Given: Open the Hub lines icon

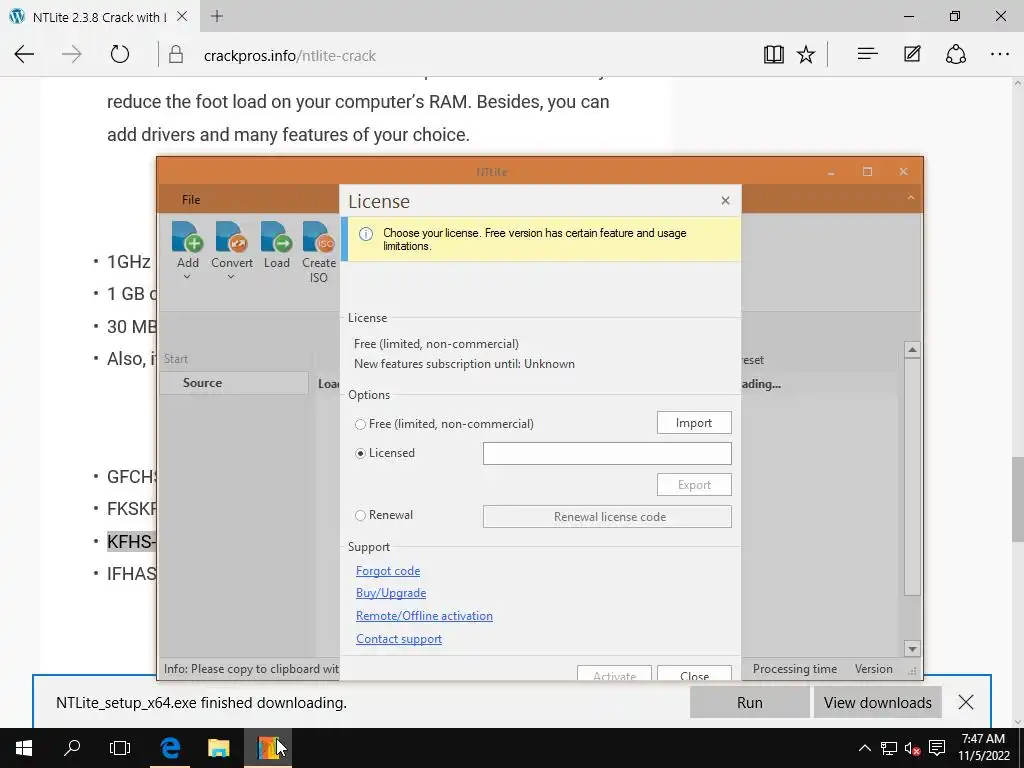Looking at the screenshot, I should tap(867, 54).
